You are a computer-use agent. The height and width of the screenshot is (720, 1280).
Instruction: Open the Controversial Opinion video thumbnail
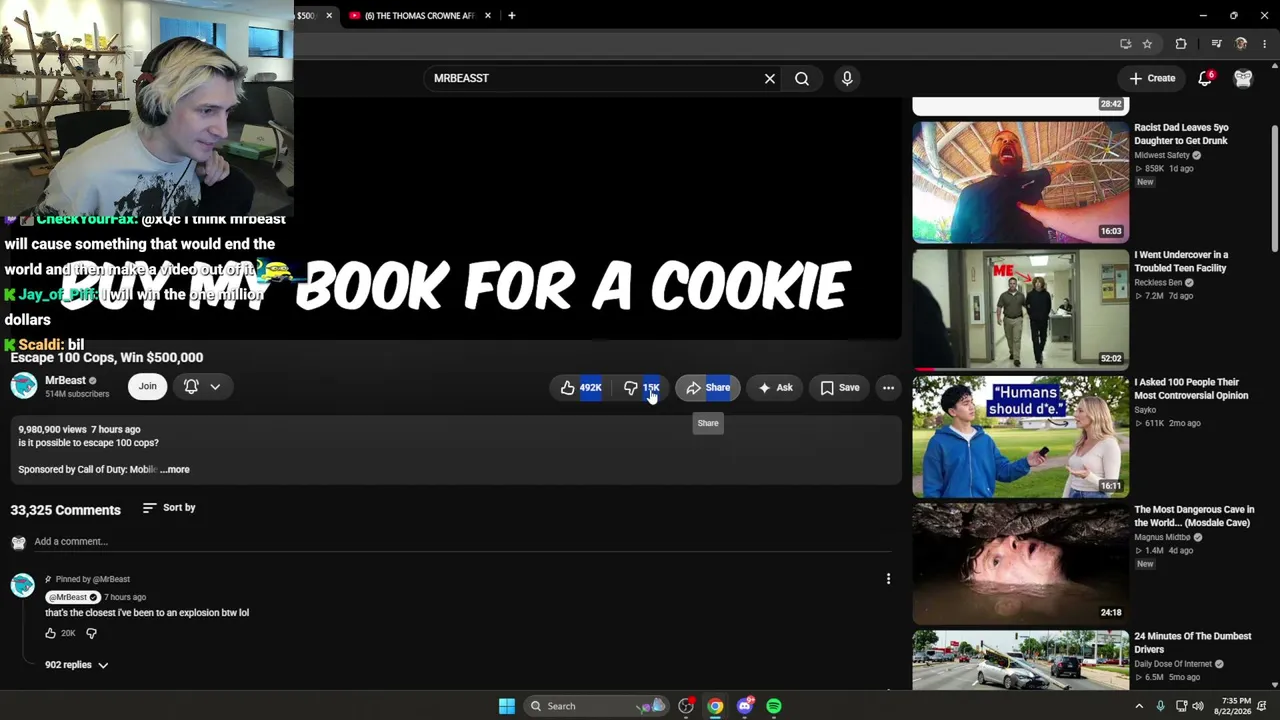tap(1020, 436)
